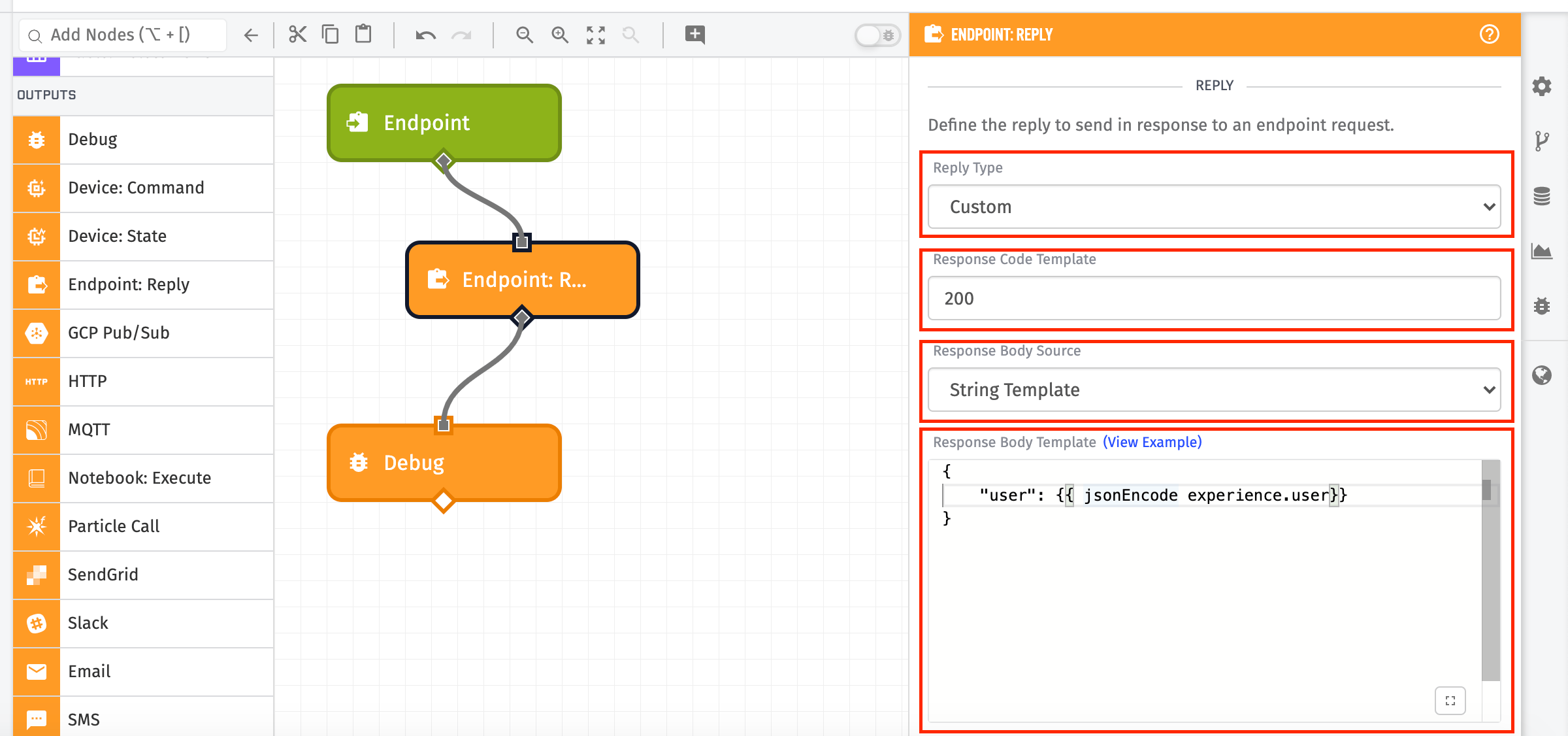Click the Debug node output connector diamond
The height and width of the screenshot is (736, 1568).
click(x=444, y=501)
